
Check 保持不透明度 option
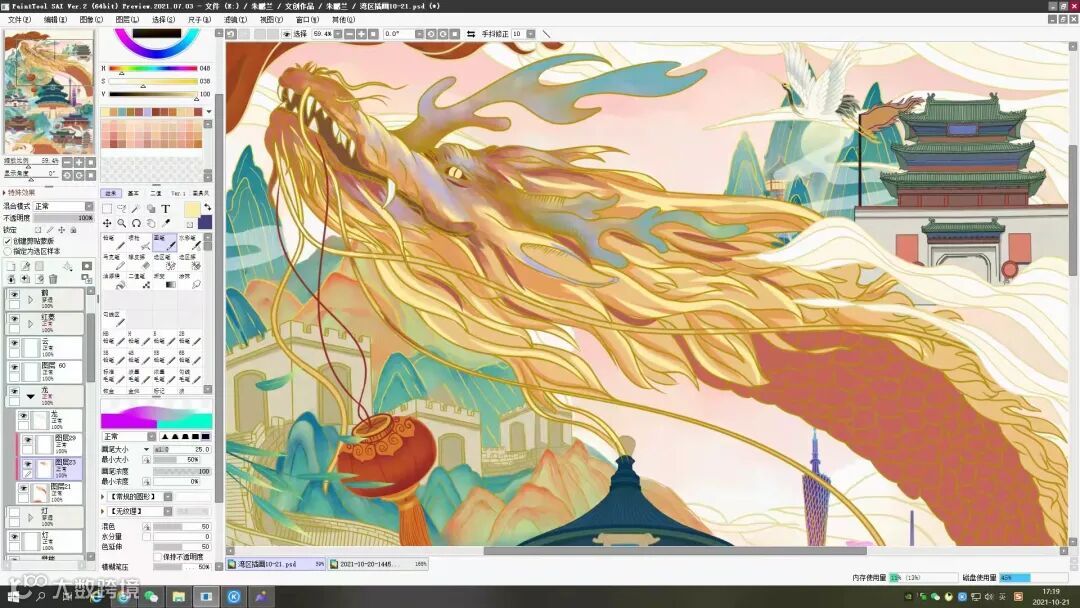(157, 556)
